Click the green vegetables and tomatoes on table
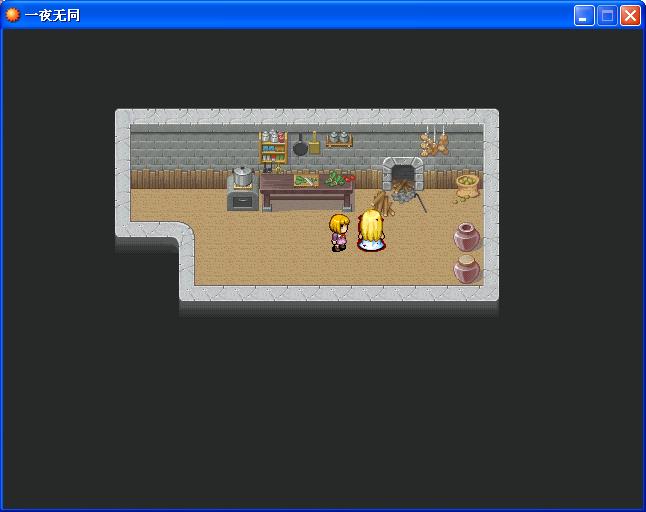The height and width of the screenshot is (512, 646). click(339, 179)
